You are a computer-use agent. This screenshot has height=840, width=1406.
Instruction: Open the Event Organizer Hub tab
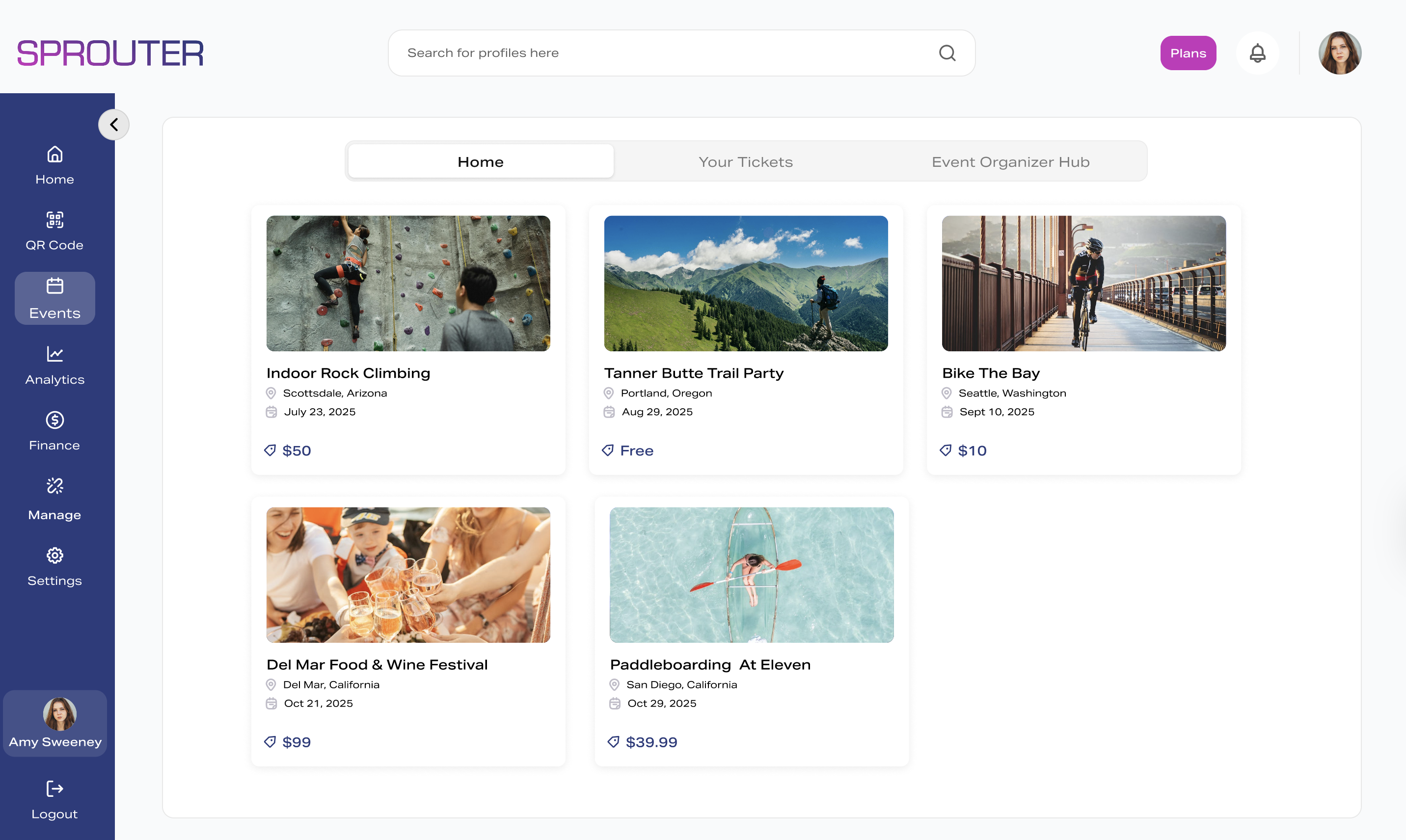coord(1010,161)
